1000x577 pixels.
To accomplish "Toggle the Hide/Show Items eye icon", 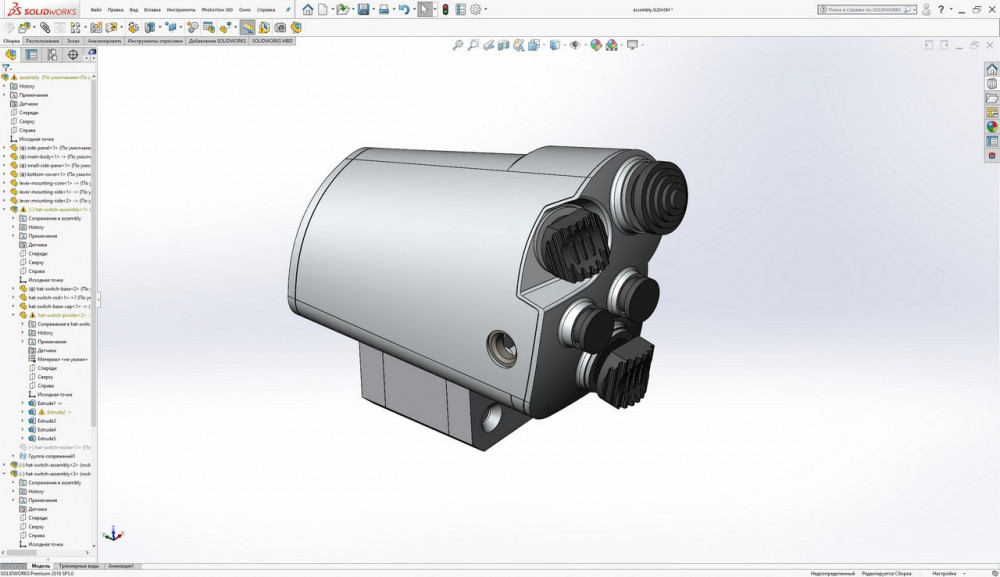I will [x=575, y=45].
